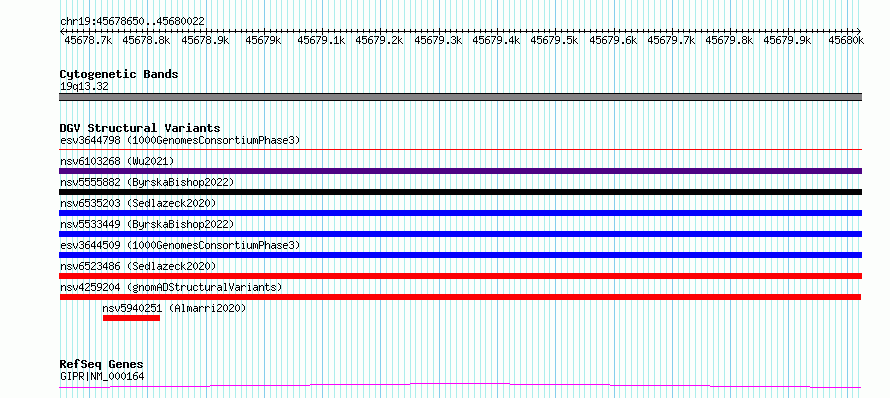Open variant nsv6523486 (Sedlazeck2020) label
The width and height of the screenshot is (890, 398).
pyautogui.click(x=138, y=266)
